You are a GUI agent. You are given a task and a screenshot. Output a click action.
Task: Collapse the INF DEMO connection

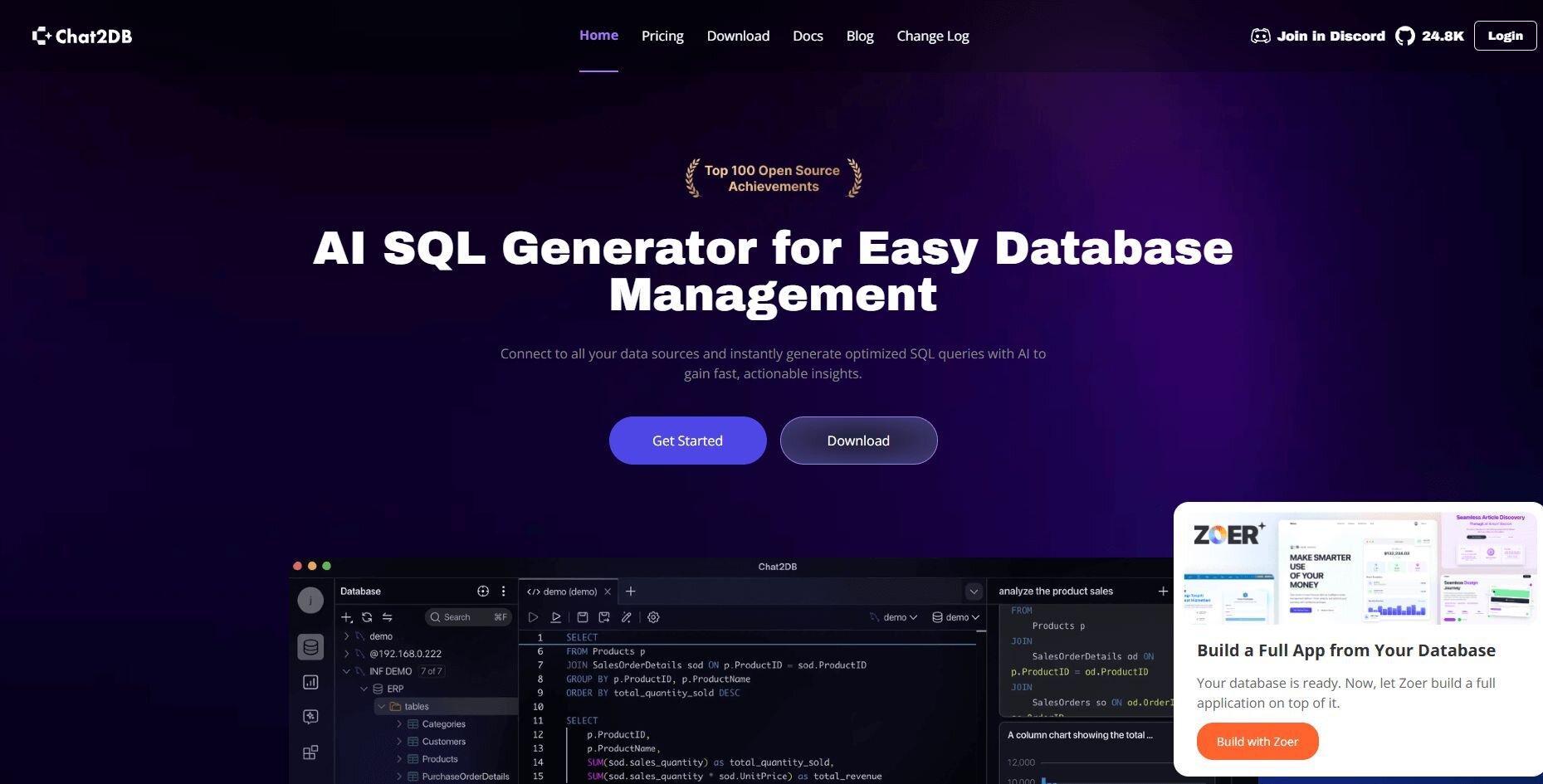tap(346, 671)
